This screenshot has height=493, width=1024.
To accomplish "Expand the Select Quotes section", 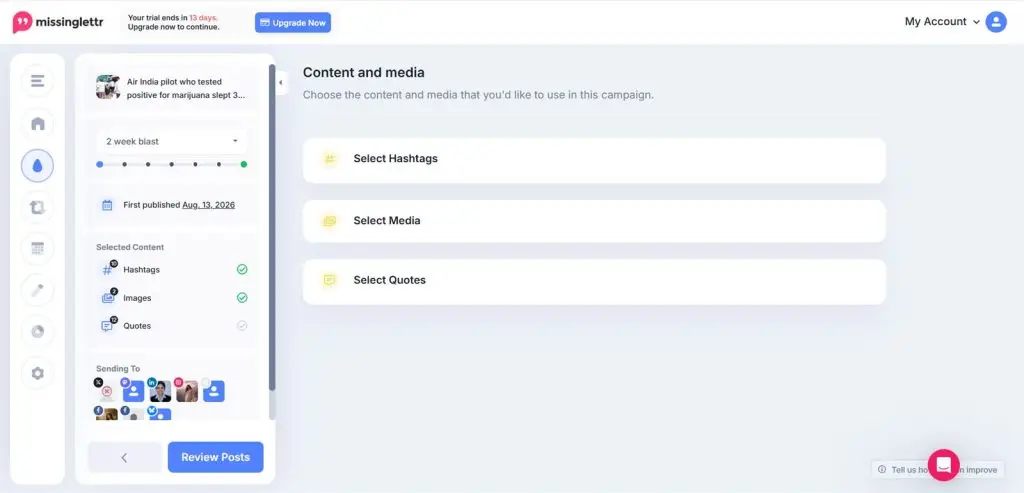I will 594,281.
